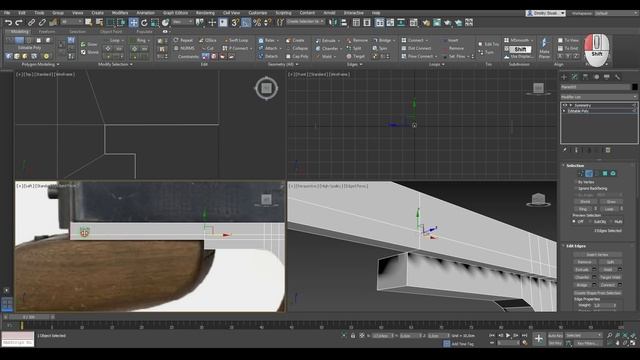Toggle the selection lock icon in status bar
640x360 pixels.
pos(353,336)
